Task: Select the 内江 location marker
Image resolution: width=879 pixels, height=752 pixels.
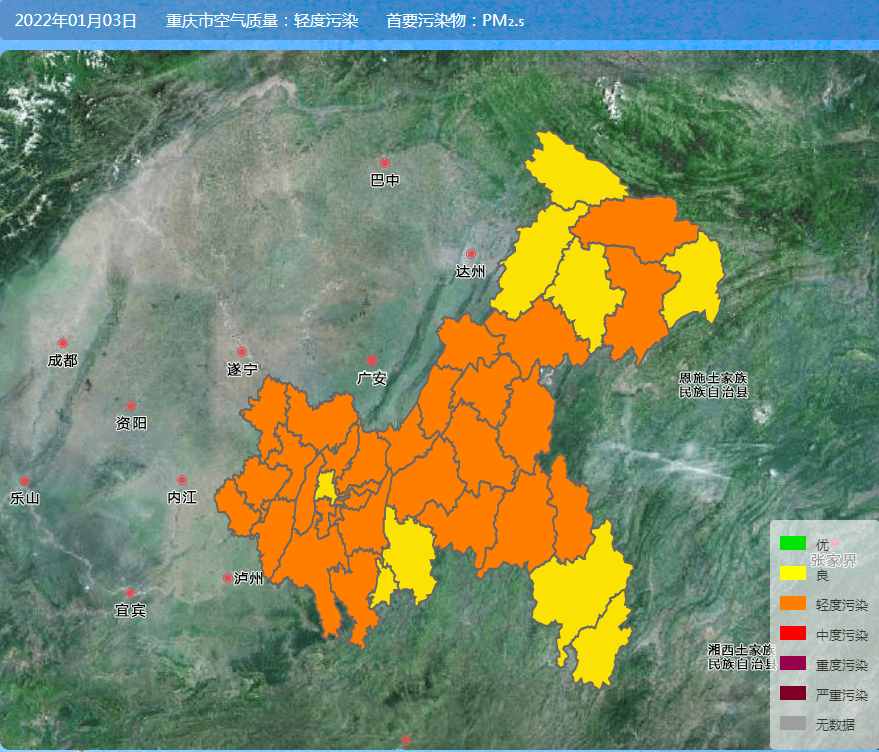Action: click(182, 481)
